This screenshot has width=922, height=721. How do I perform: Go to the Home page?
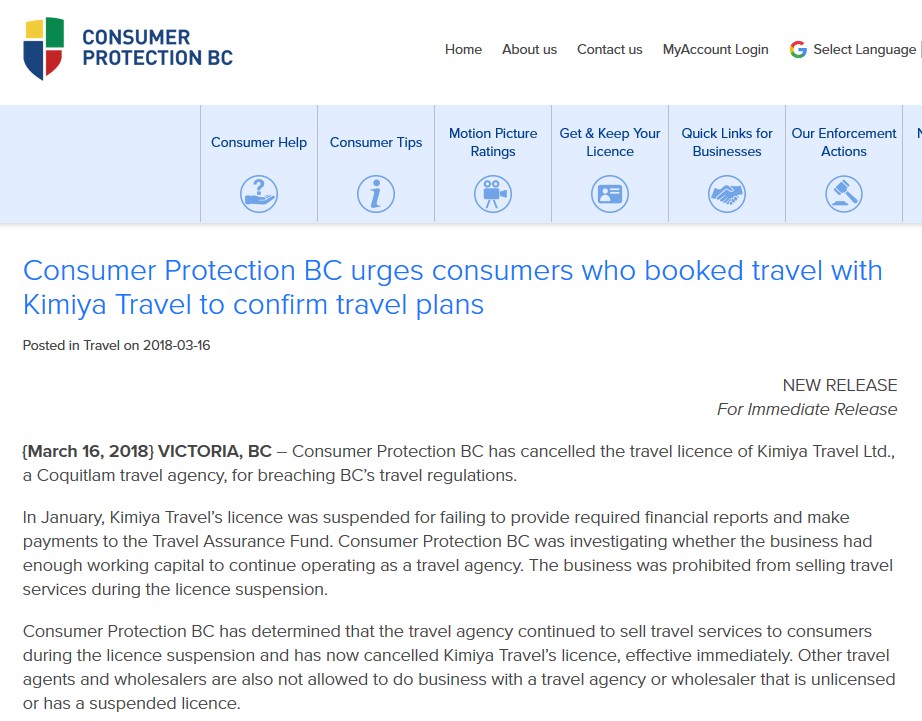point(463,49)
